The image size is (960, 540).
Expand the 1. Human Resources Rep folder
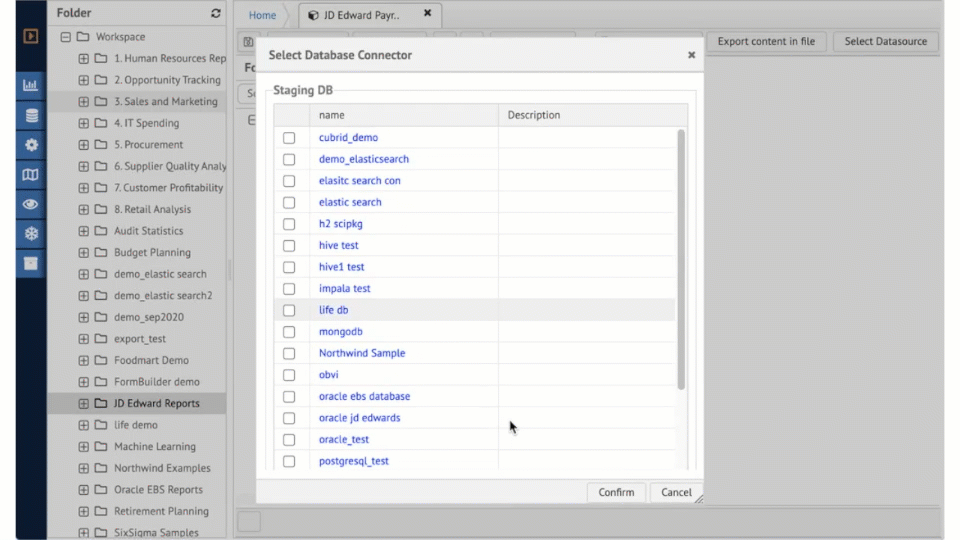pos(83,58)
